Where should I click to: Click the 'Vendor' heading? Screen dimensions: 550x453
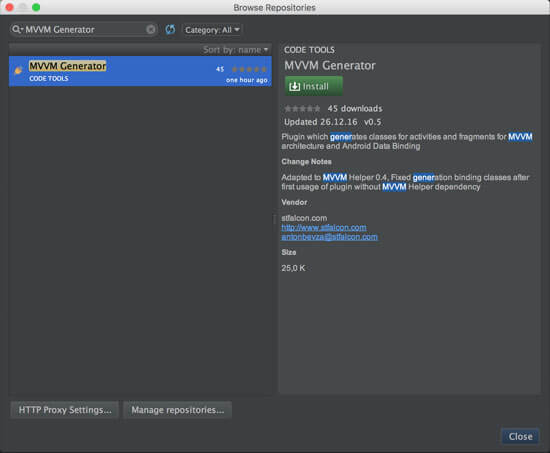click(x=294, y=202)
